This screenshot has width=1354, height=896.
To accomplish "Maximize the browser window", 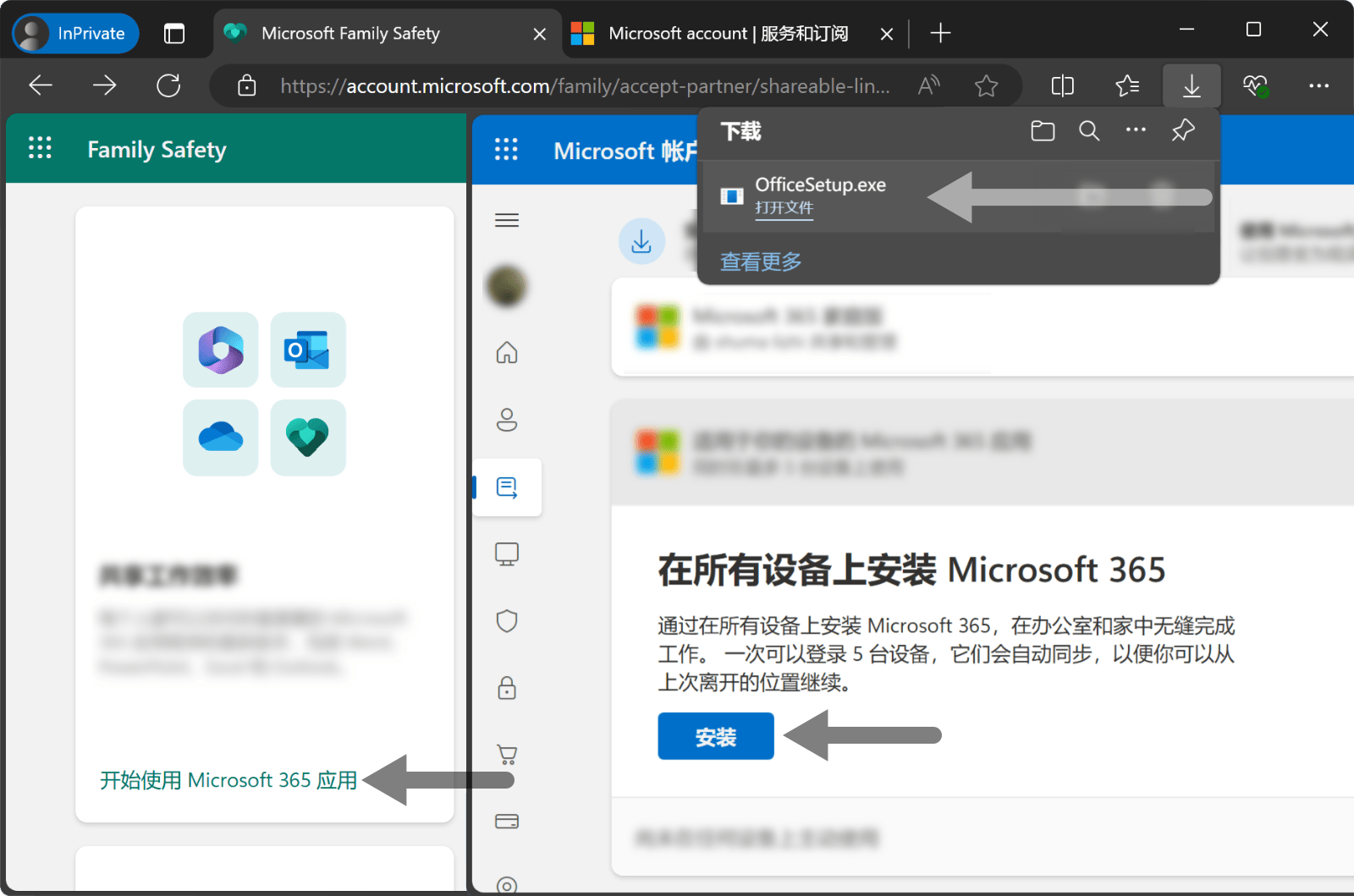I will (1253, 30).
